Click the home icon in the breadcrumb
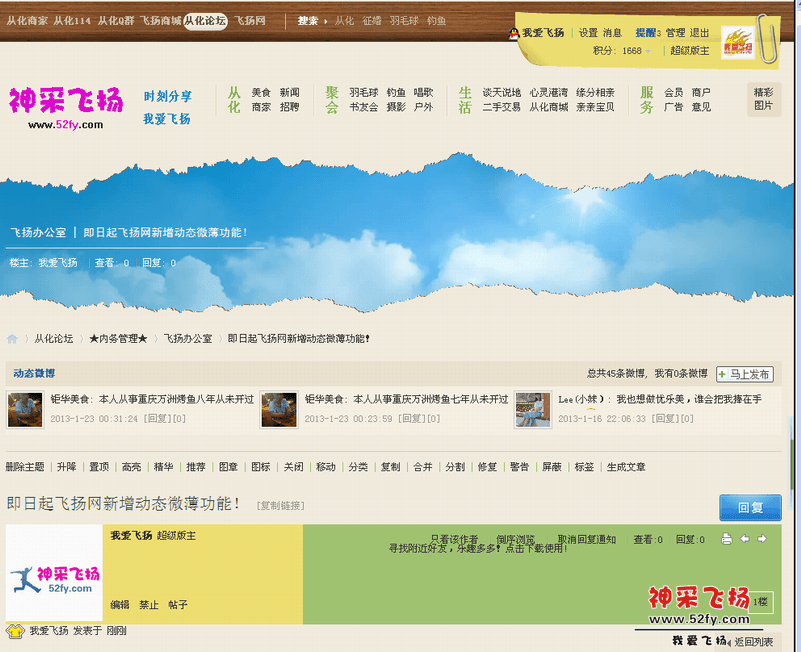 12,339
